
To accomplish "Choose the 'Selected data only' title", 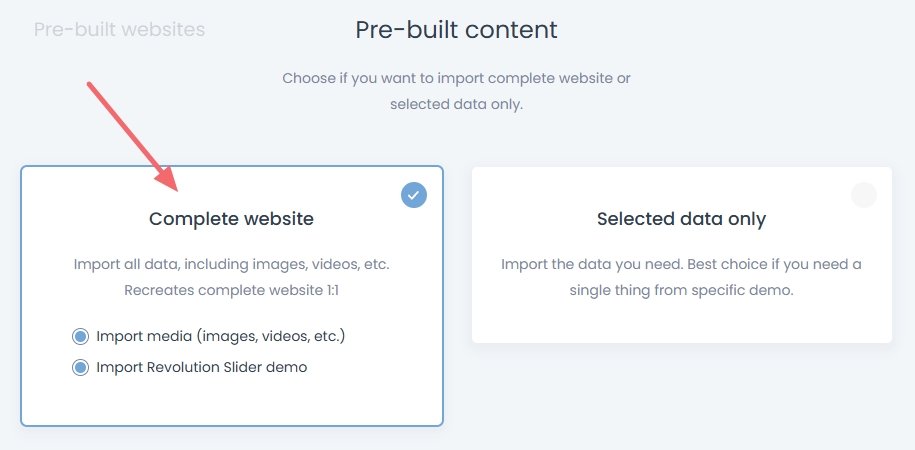I will [681, 218].
